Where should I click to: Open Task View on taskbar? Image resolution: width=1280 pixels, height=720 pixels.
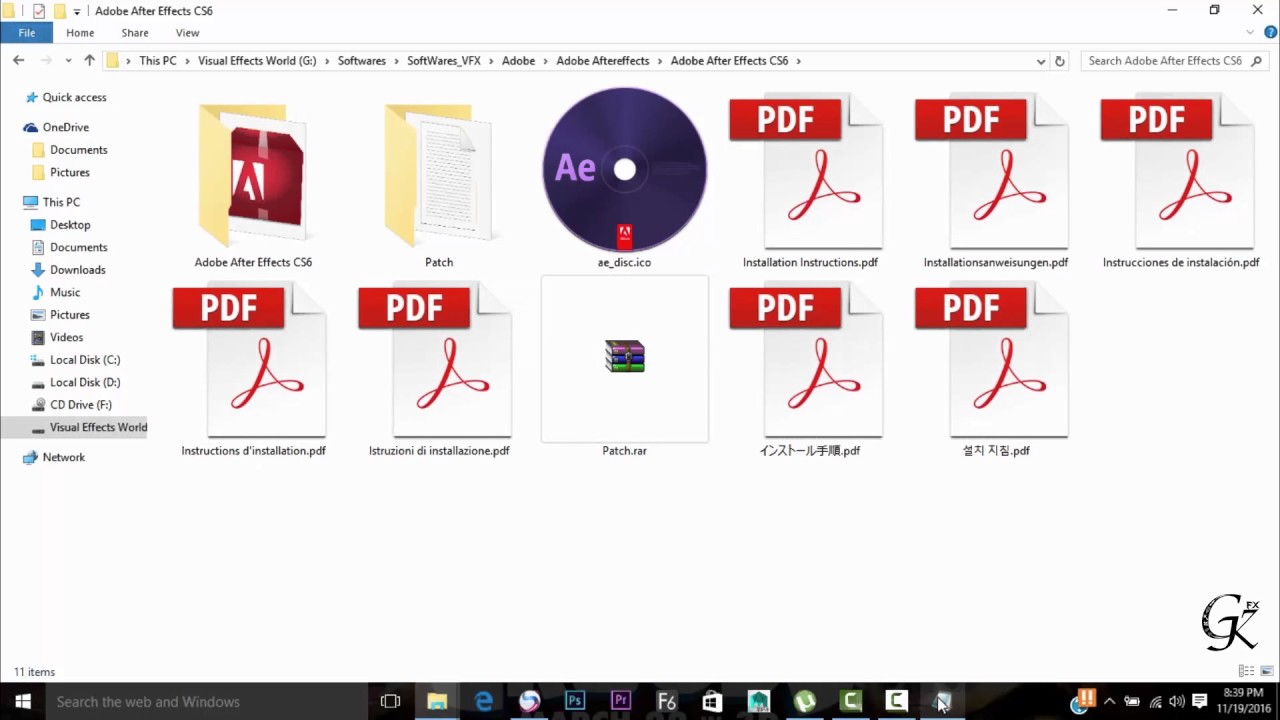[390, 702]
